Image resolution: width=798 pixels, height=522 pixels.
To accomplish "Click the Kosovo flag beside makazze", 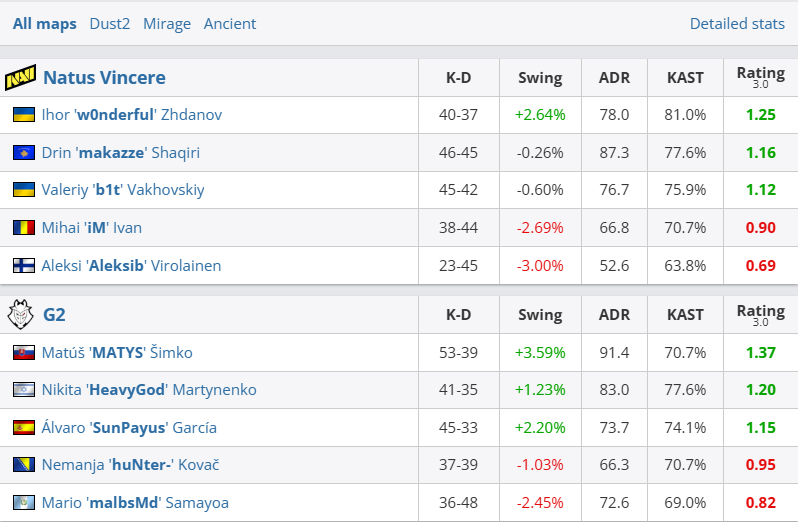I will pyautogui.click(x=23, y=153).
